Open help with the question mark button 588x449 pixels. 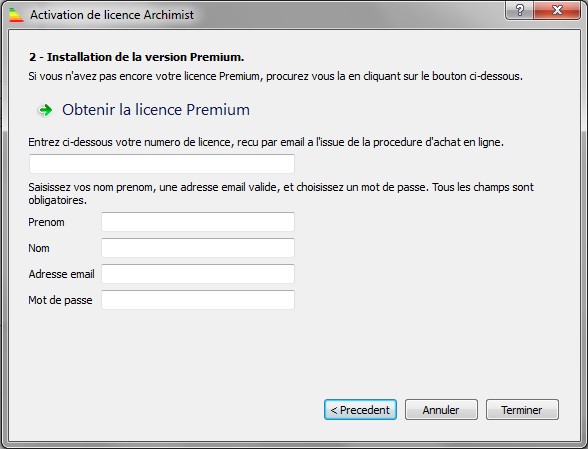(x=519, y=10)
